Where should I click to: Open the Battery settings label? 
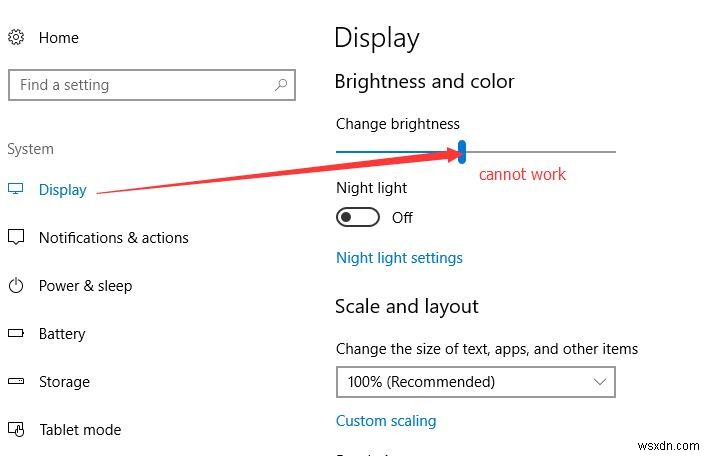pyautogui.click(x=62, y=334)
